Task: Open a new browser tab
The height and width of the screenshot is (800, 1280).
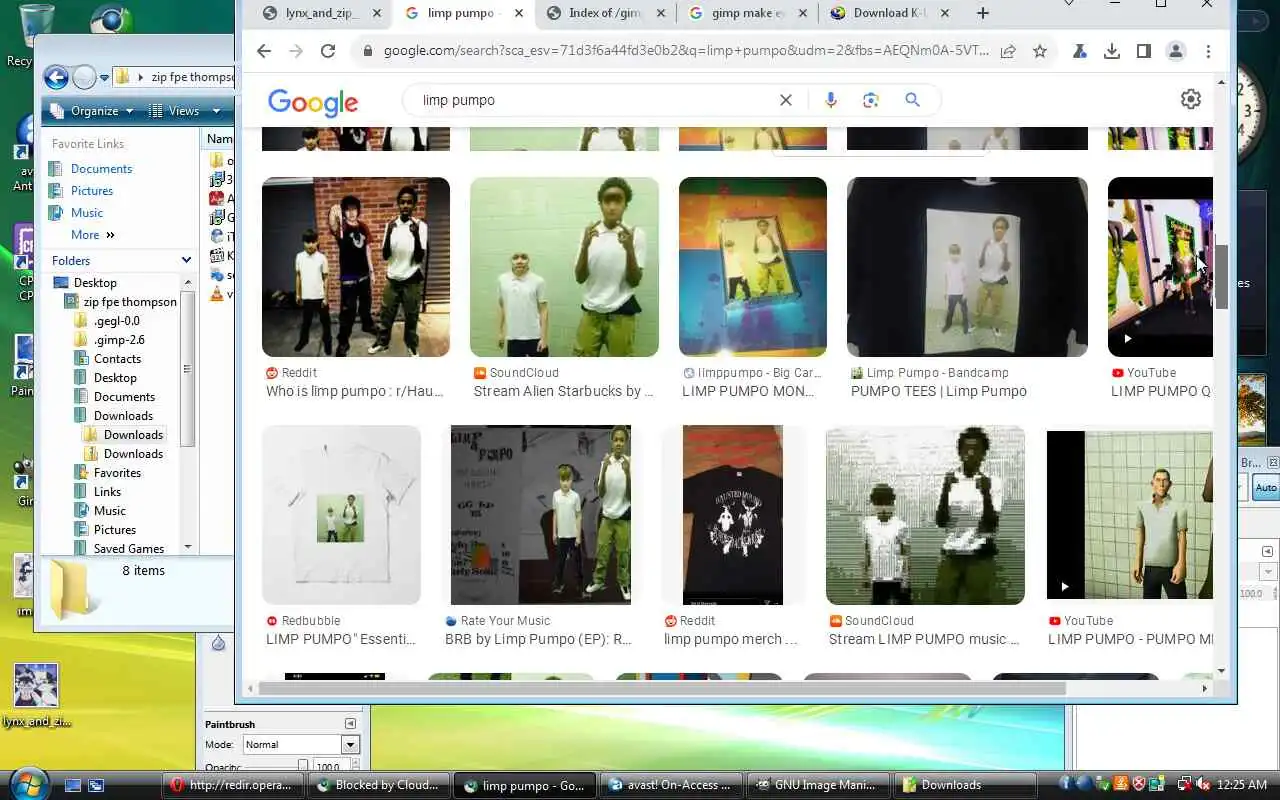Action: click(x=983, y=13)
